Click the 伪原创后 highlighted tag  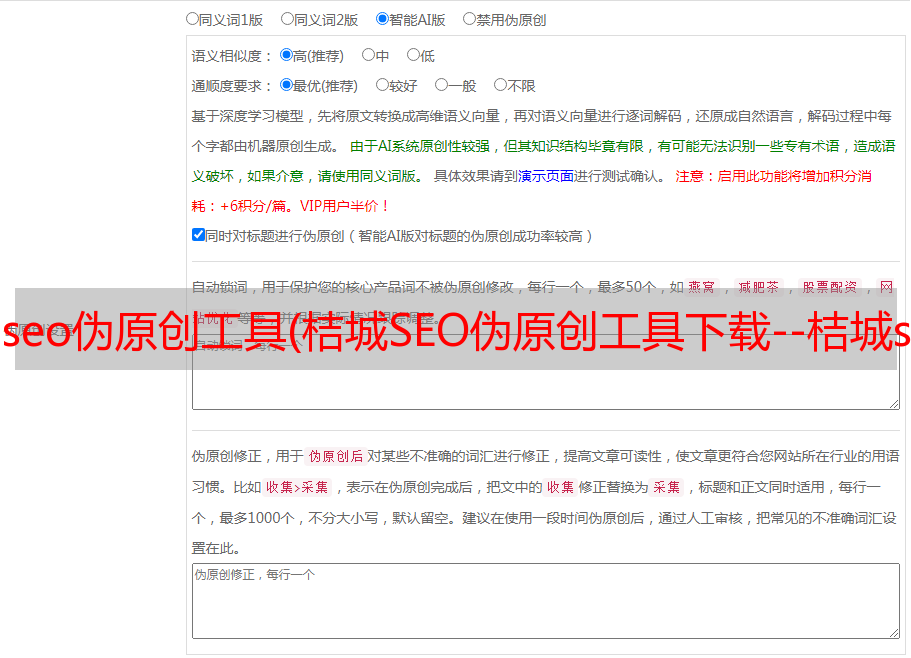[x=336, y=456]
